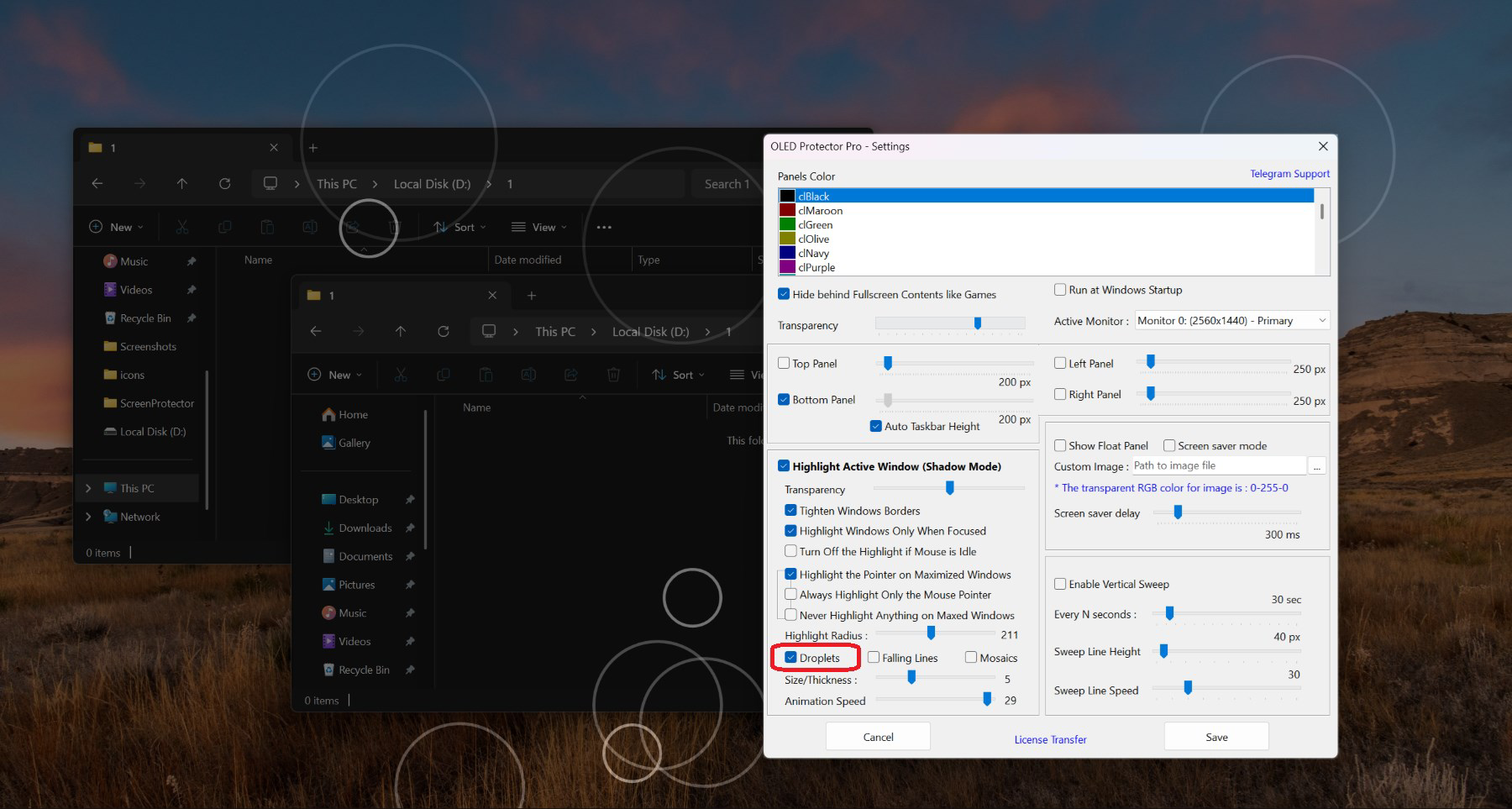
Task: Add new tab in front Explorer window
Action: [532, 296]
